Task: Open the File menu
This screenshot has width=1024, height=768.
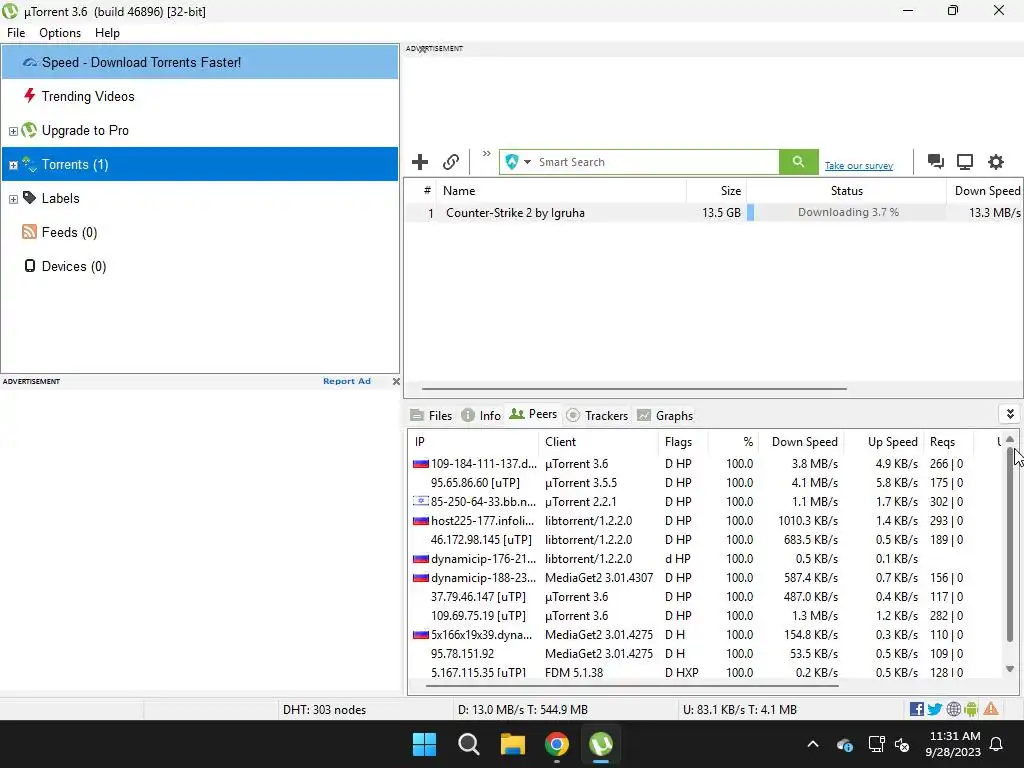Action: click(x=16, y=33)
